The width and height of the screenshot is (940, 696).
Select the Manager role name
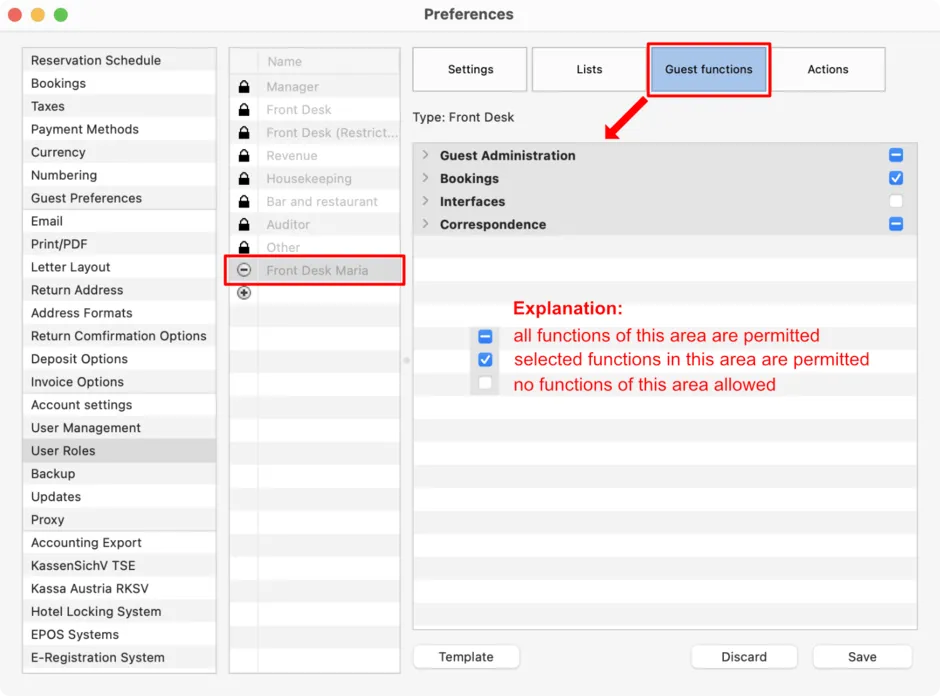[x=293, y=87]
